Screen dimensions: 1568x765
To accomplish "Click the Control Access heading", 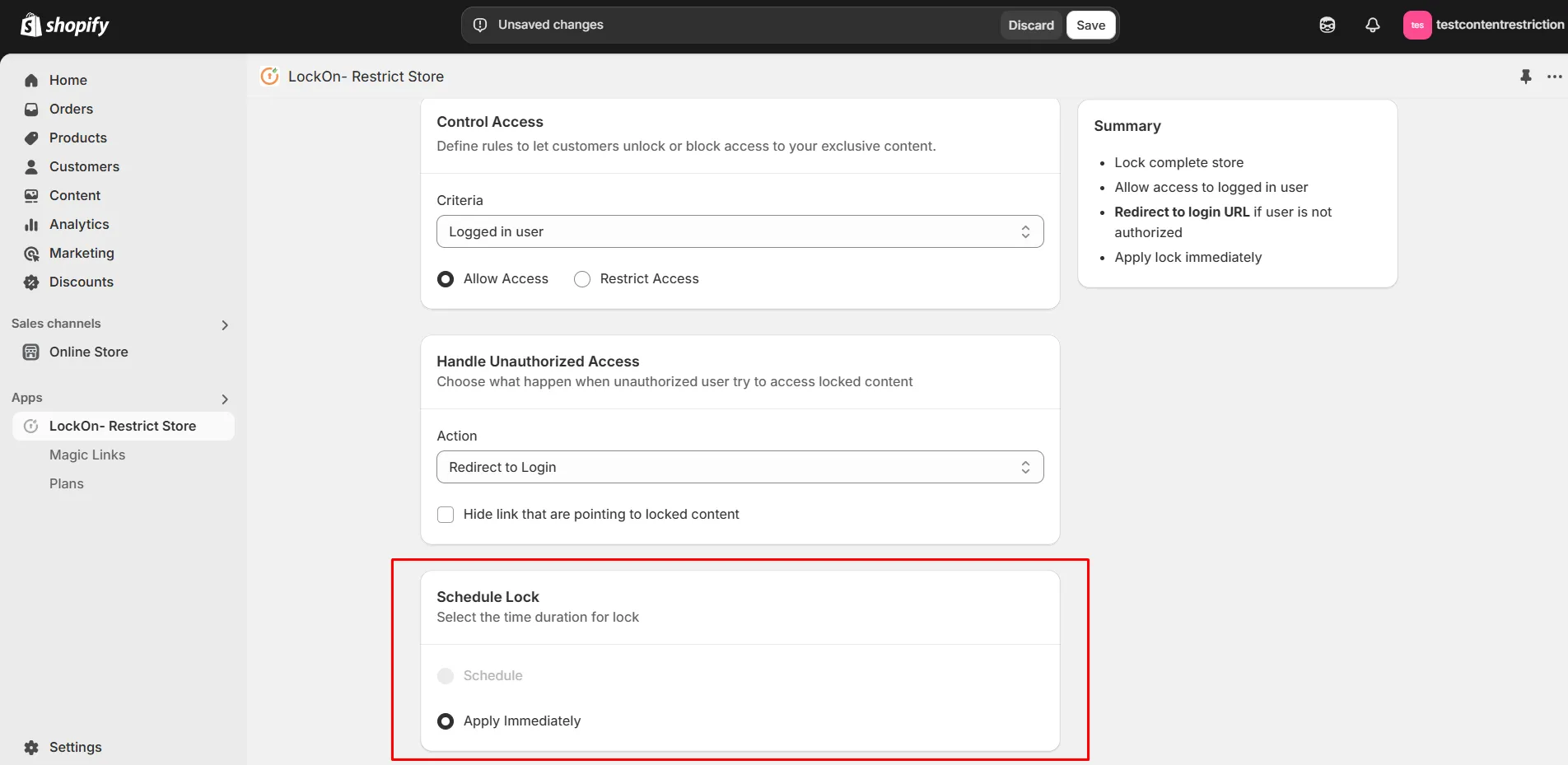I will 489,121.
